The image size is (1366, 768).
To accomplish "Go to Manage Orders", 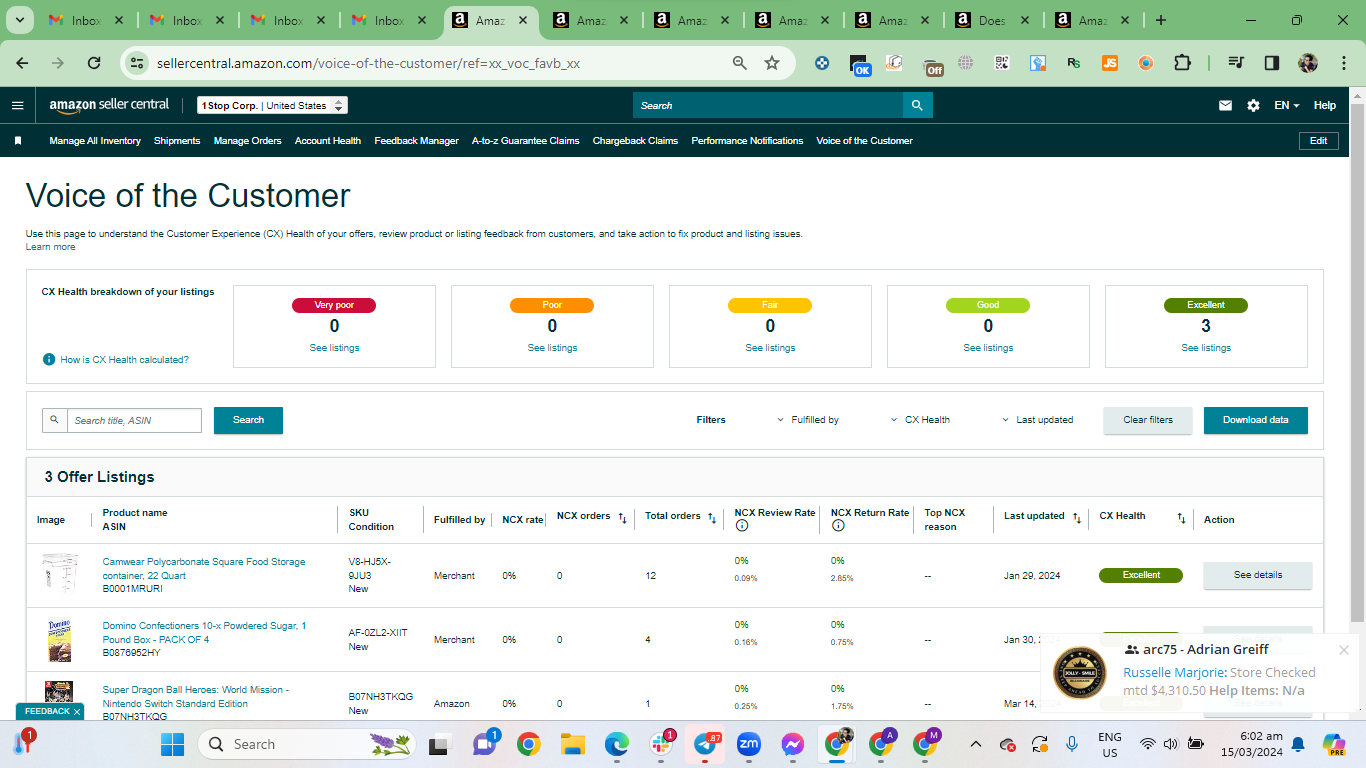I will (x=247, y=141).
